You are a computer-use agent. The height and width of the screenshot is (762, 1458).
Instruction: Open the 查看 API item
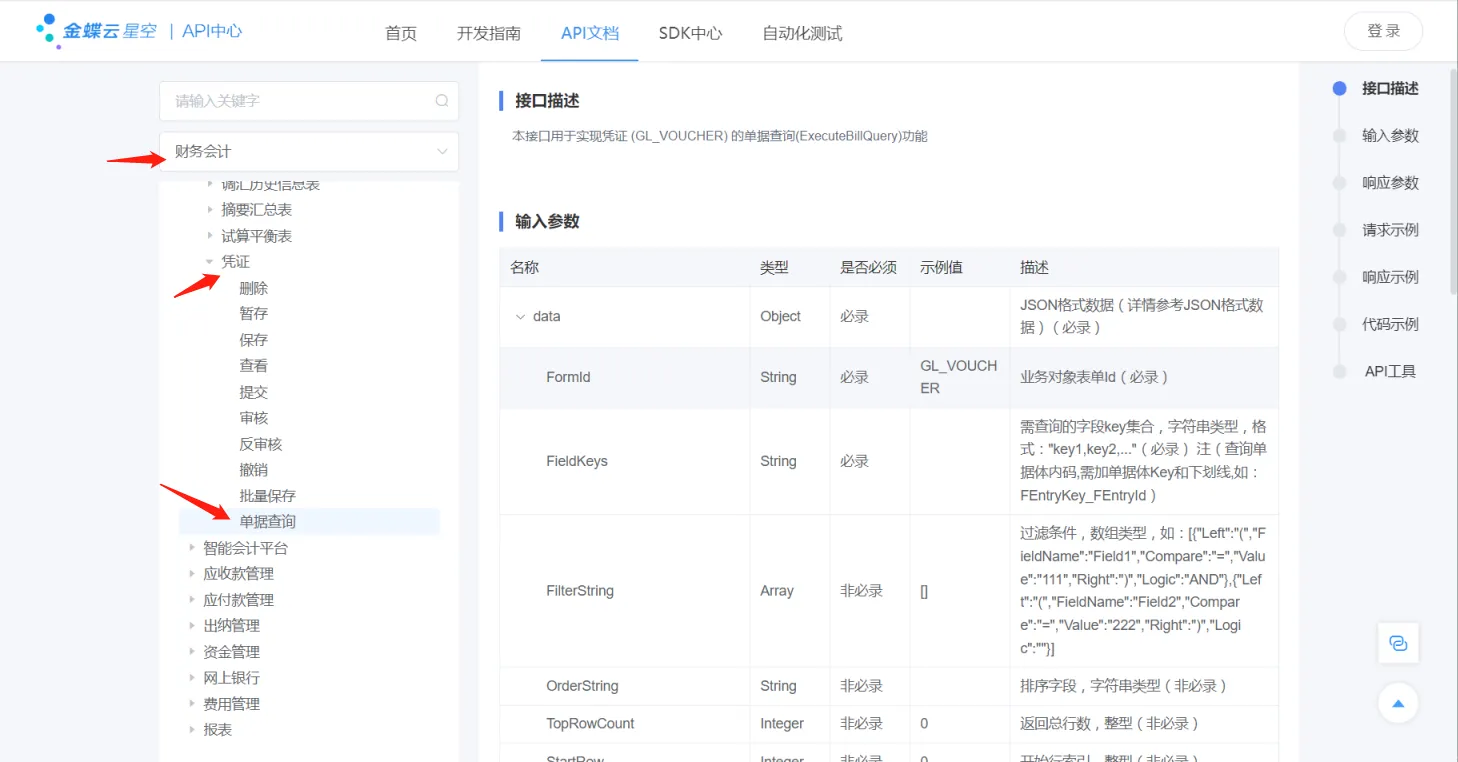pos(254,366)
